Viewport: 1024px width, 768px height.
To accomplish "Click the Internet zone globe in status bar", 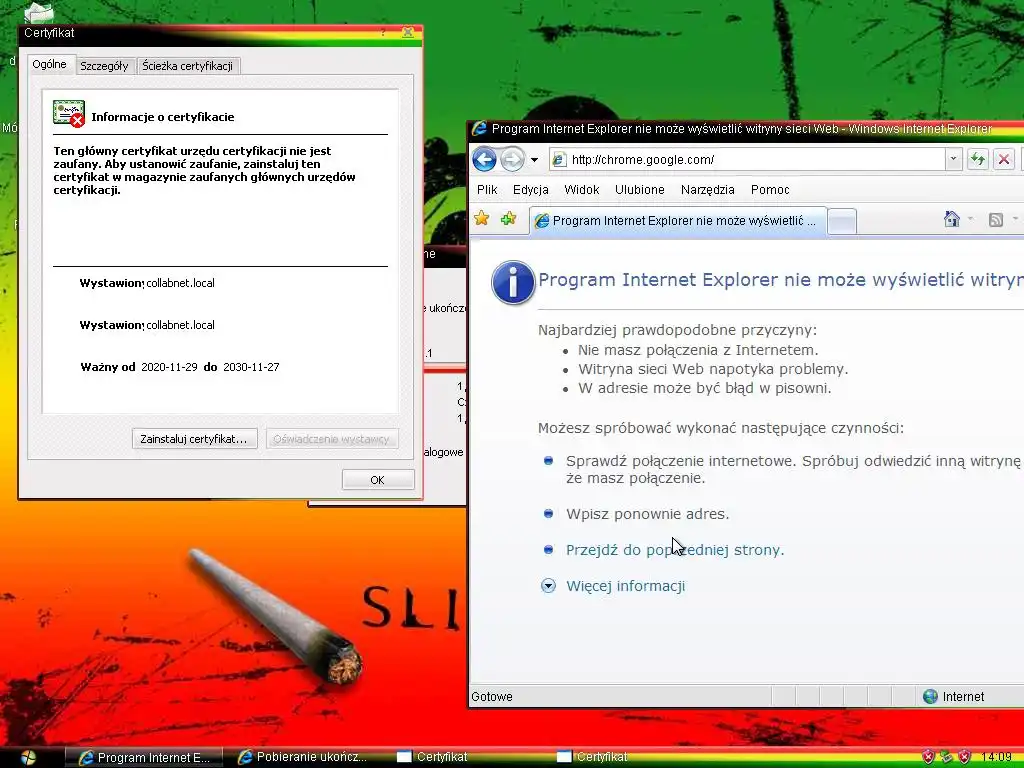I will (x=930, y=696).
